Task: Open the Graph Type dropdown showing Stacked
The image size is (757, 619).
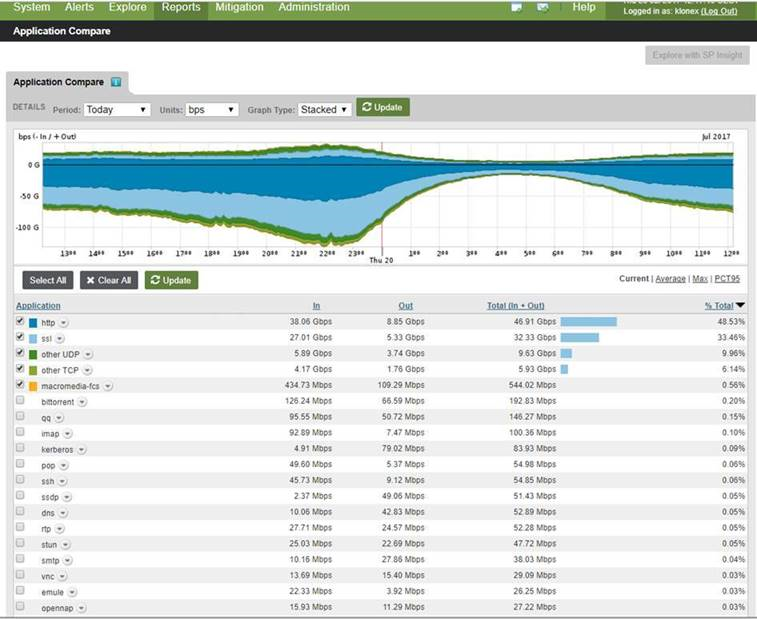Action: (325, 109)
